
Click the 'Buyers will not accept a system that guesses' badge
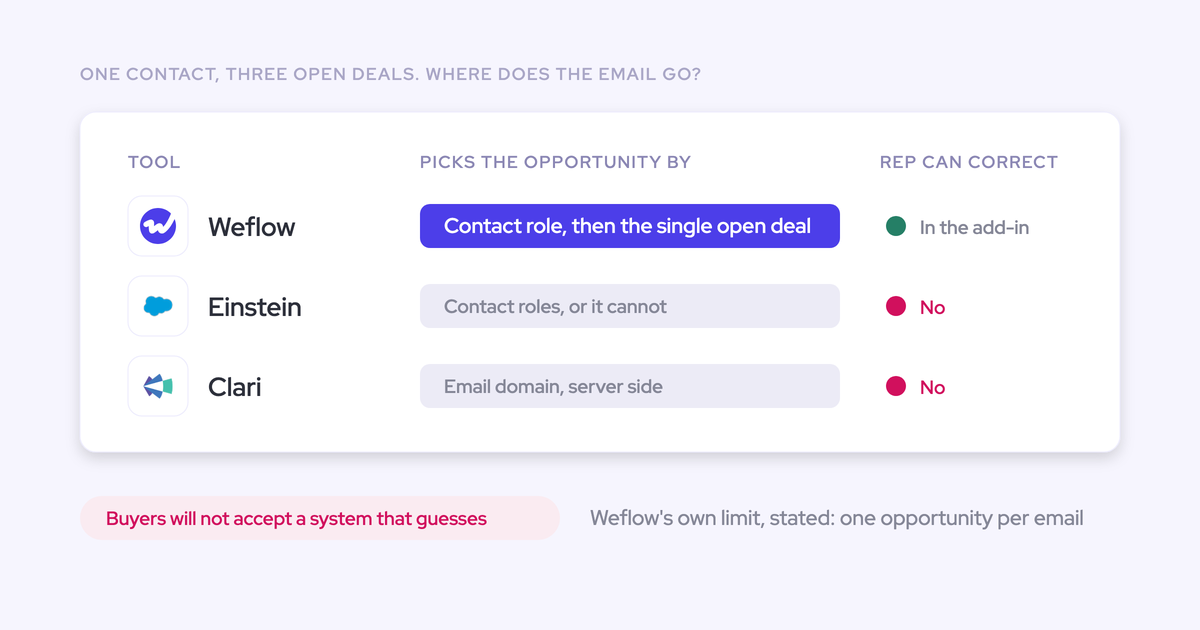[x=320, y=518]
